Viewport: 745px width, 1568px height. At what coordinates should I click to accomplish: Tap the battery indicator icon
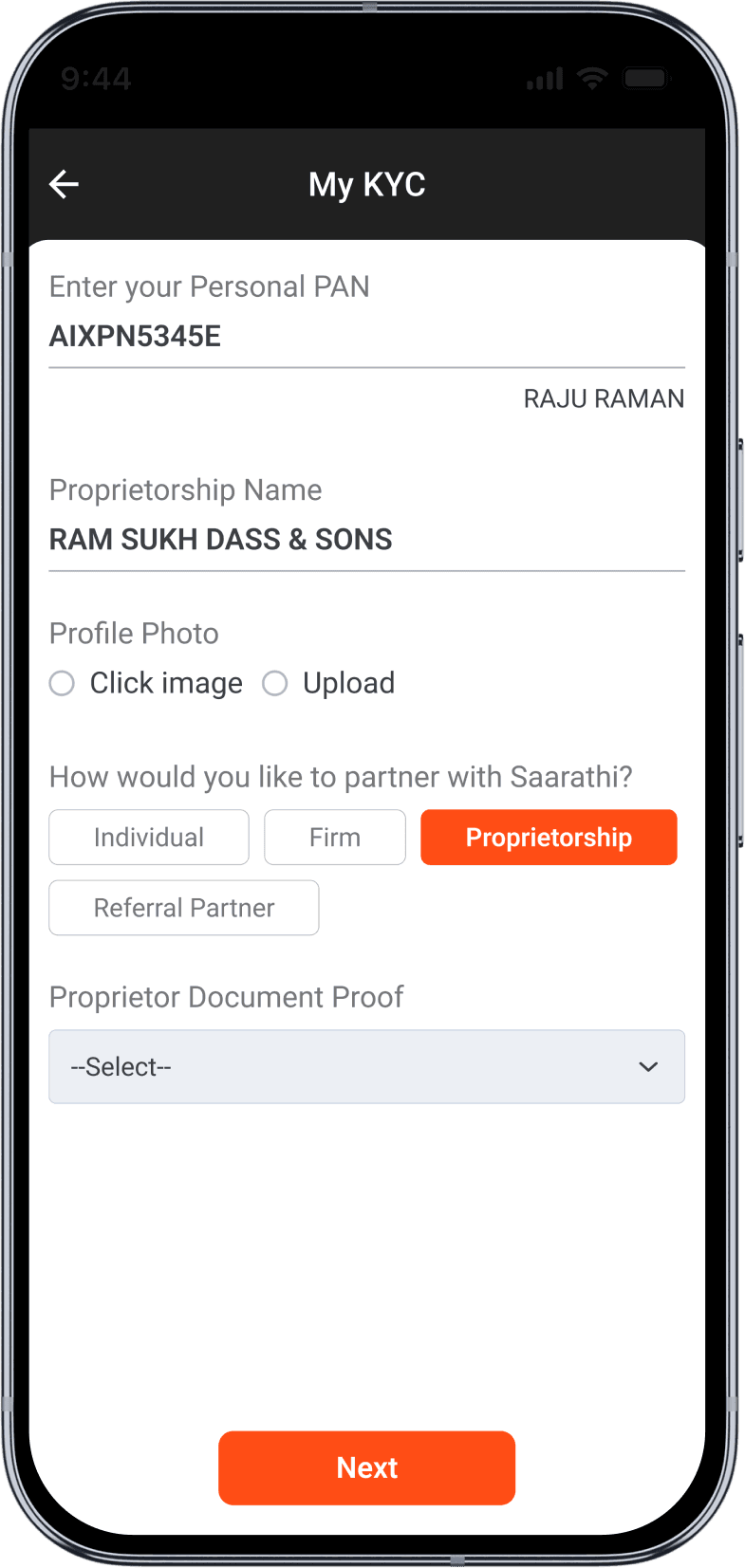(x=646, y=79)
